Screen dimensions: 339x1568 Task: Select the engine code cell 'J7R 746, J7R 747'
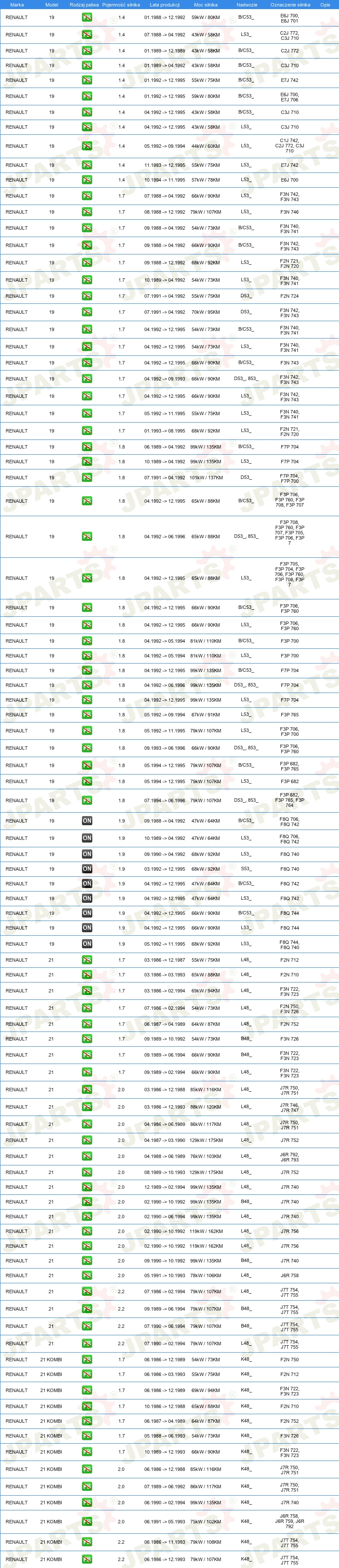(290, 1106)
